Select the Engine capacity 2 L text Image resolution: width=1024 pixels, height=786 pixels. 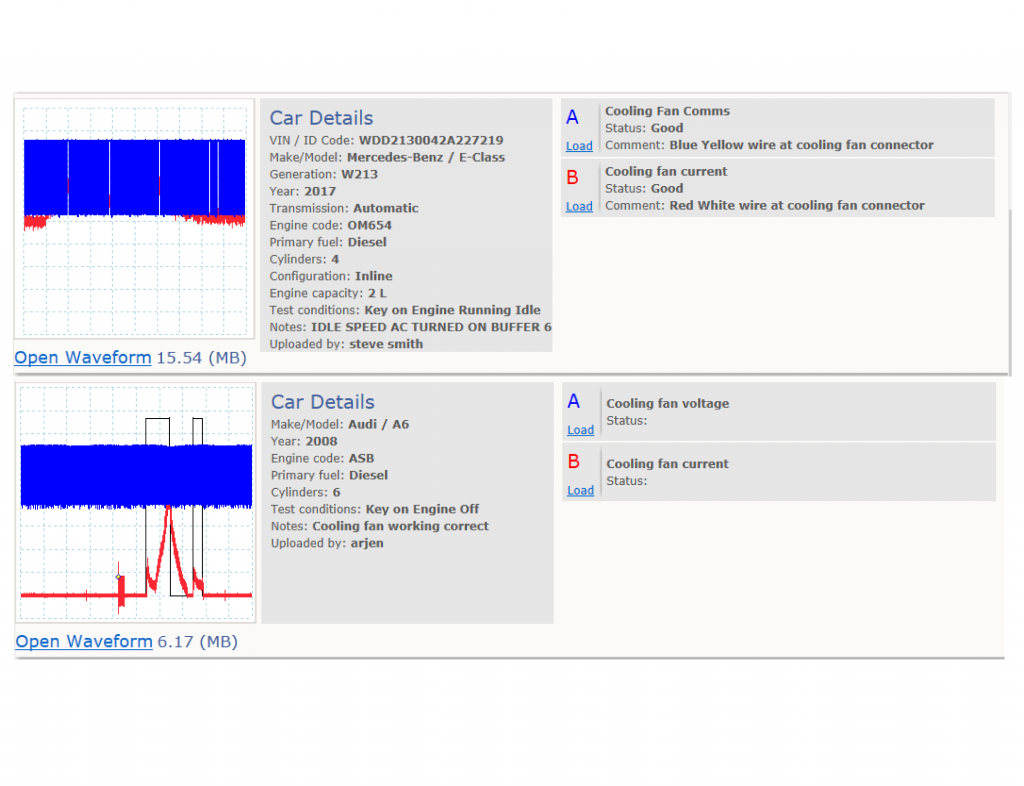tap(328, 293)
